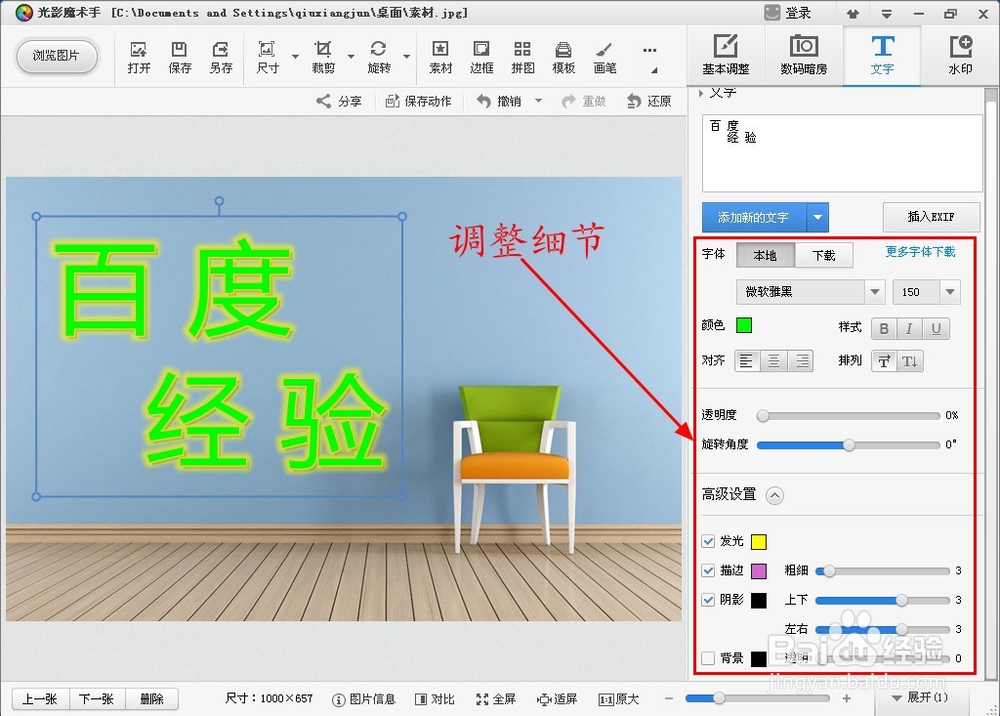This screenshot has width=1000, height=716.
Task: Align text to the center
Action: [774, 362]
